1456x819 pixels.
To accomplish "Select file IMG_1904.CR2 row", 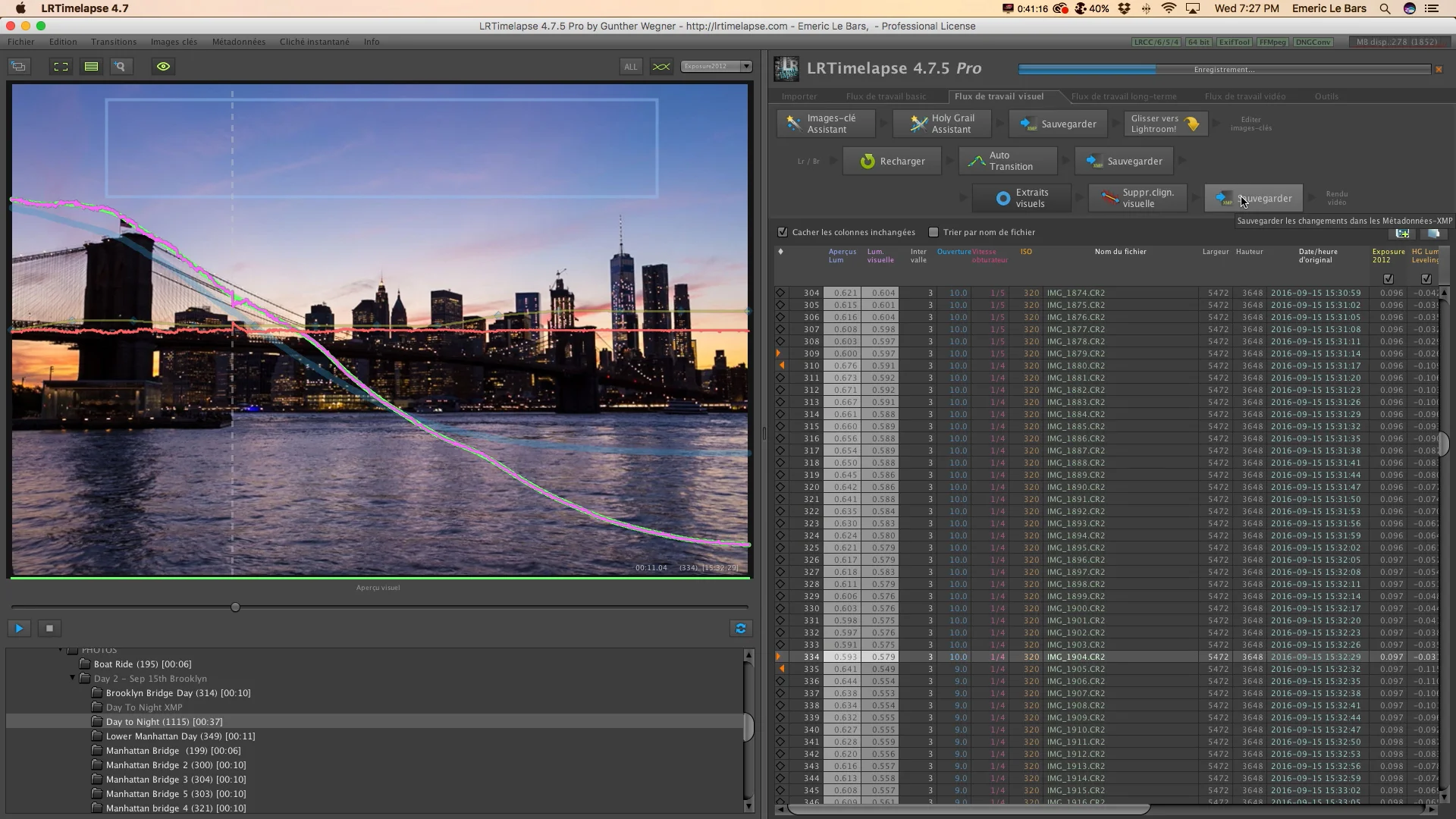I will pos(1108,657).
